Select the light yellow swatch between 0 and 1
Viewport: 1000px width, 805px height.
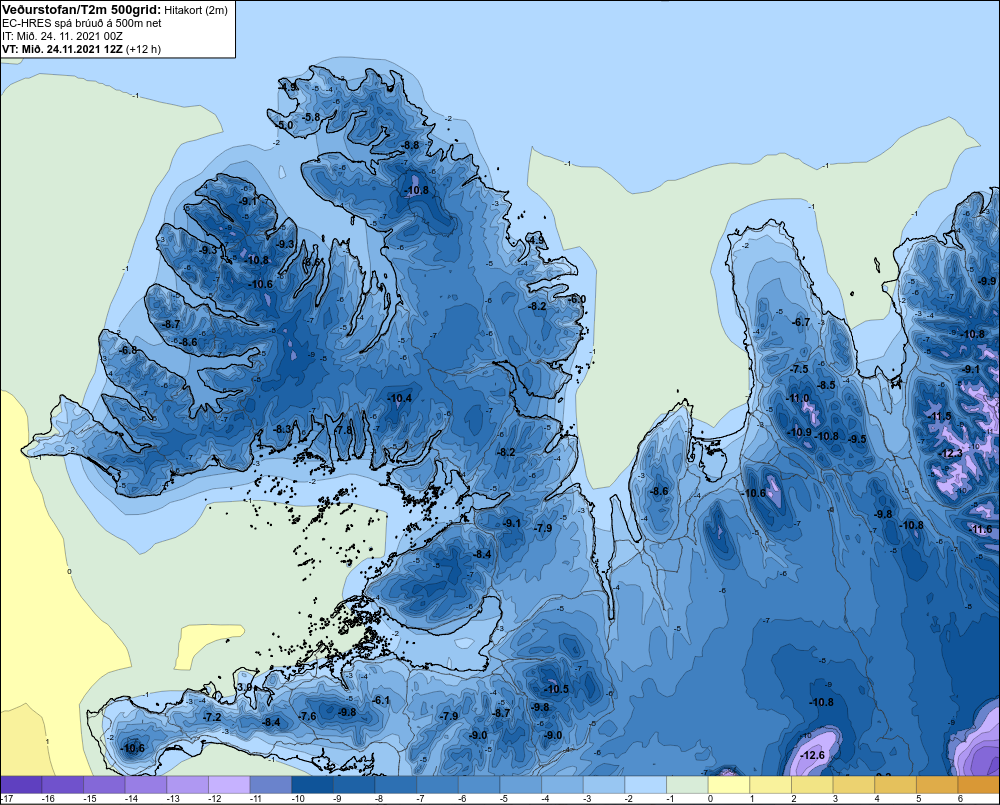729,785
